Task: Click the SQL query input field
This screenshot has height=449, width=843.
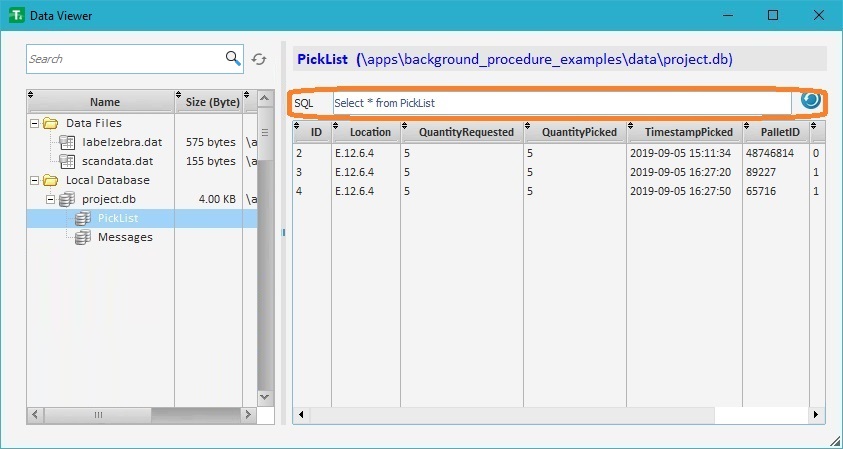Action: tap(560, 103)
